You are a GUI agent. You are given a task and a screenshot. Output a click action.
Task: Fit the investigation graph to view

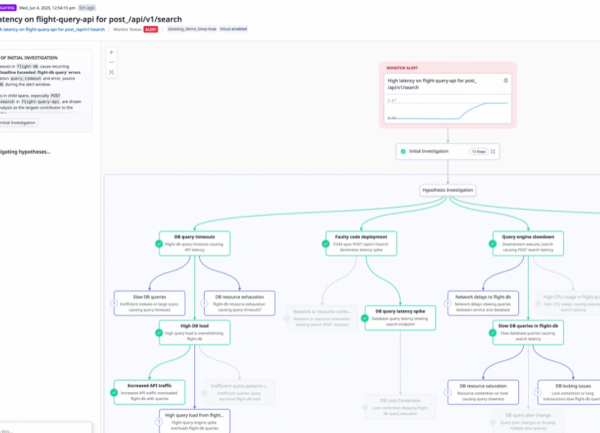tap(111, 72)
